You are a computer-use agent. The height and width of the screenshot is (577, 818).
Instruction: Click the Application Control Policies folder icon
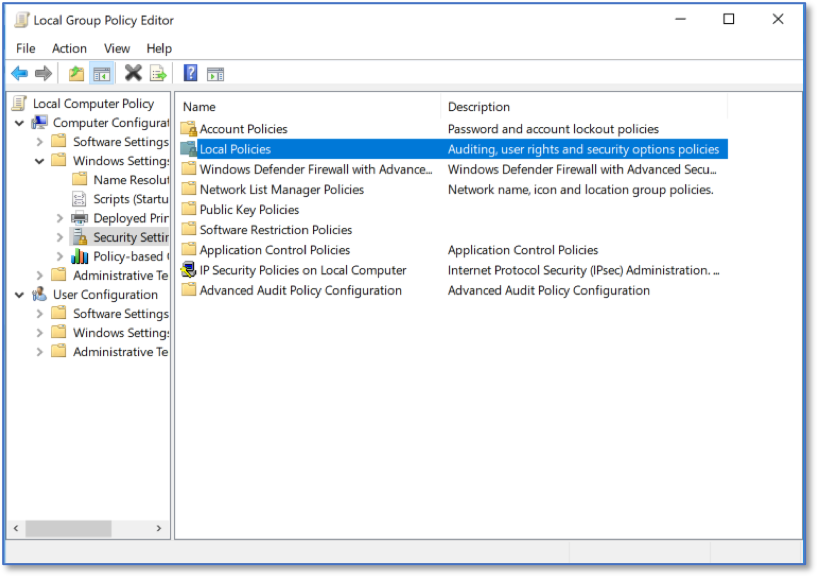pos(188,249)
